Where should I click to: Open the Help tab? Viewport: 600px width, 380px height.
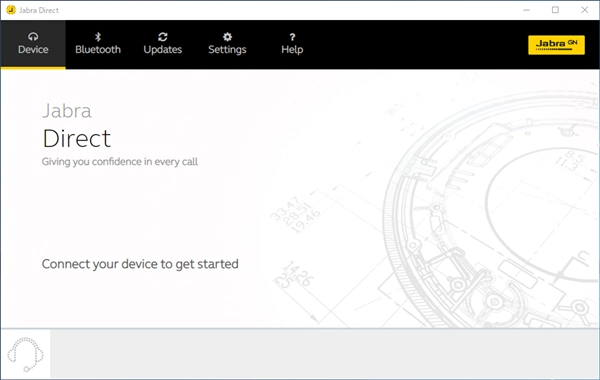292,44
